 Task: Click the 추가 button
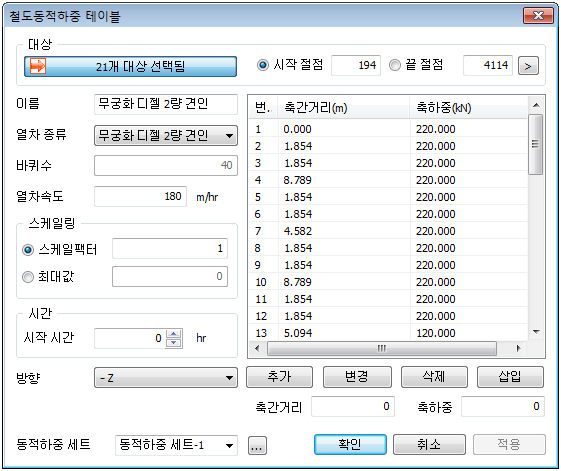279,377
